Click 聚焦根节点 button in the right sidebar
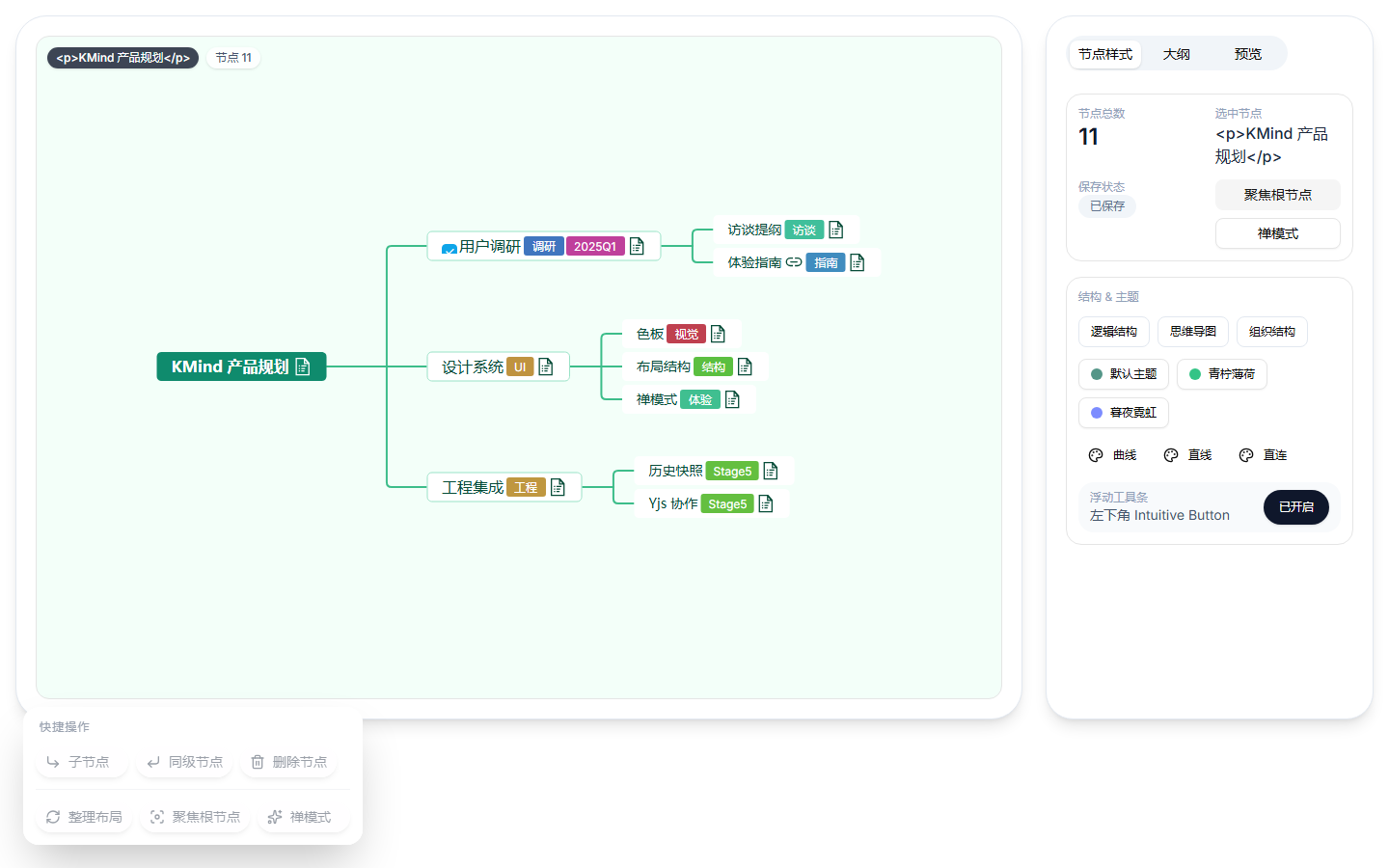 1278,195
